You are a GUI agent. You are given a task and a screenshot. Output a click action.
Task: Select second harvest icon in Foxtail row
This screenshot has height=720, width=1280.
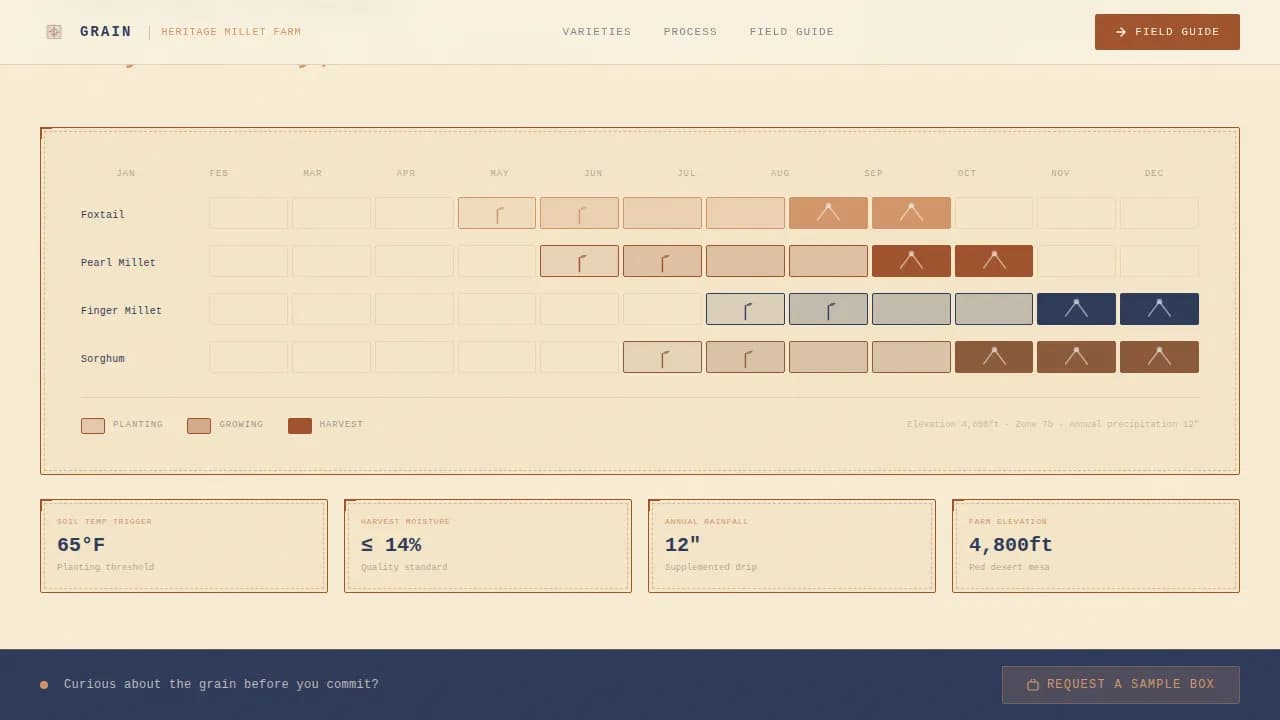click(x=911, y=212)
